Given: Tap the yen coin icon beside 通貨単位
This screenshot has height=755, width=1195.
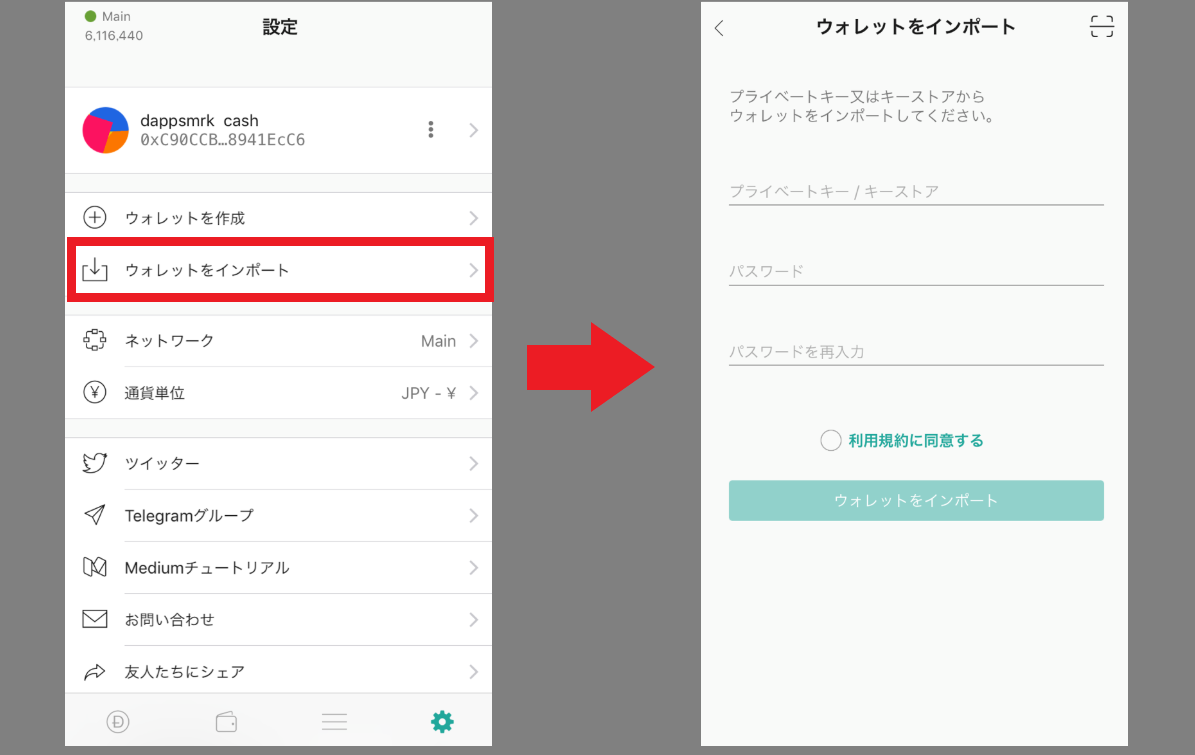Looking at the screenshot, I should [95, 392].
